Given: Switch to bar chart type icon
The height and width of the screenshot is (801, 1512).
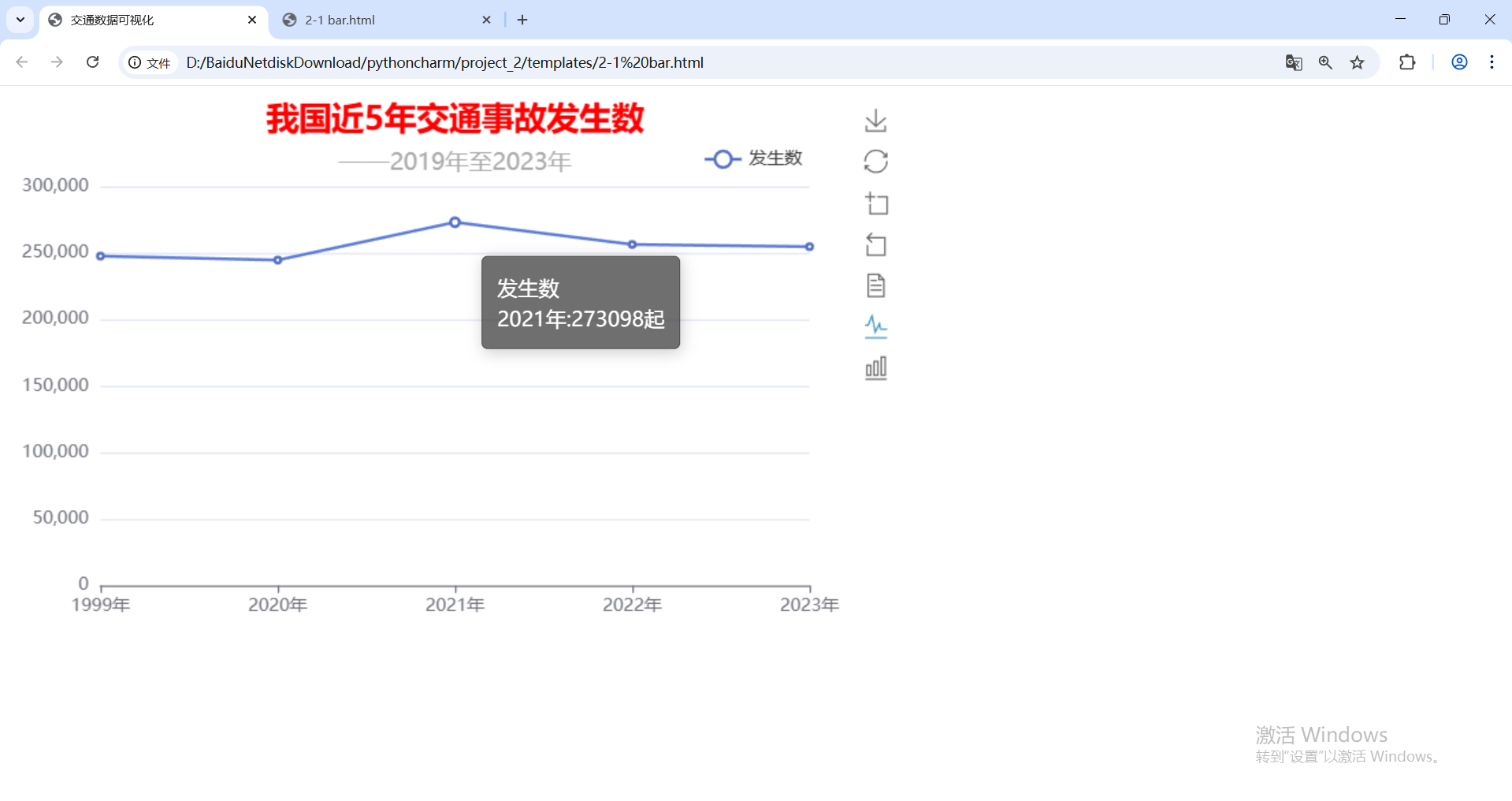Looking at the screenshot, I should click(875, 368).
